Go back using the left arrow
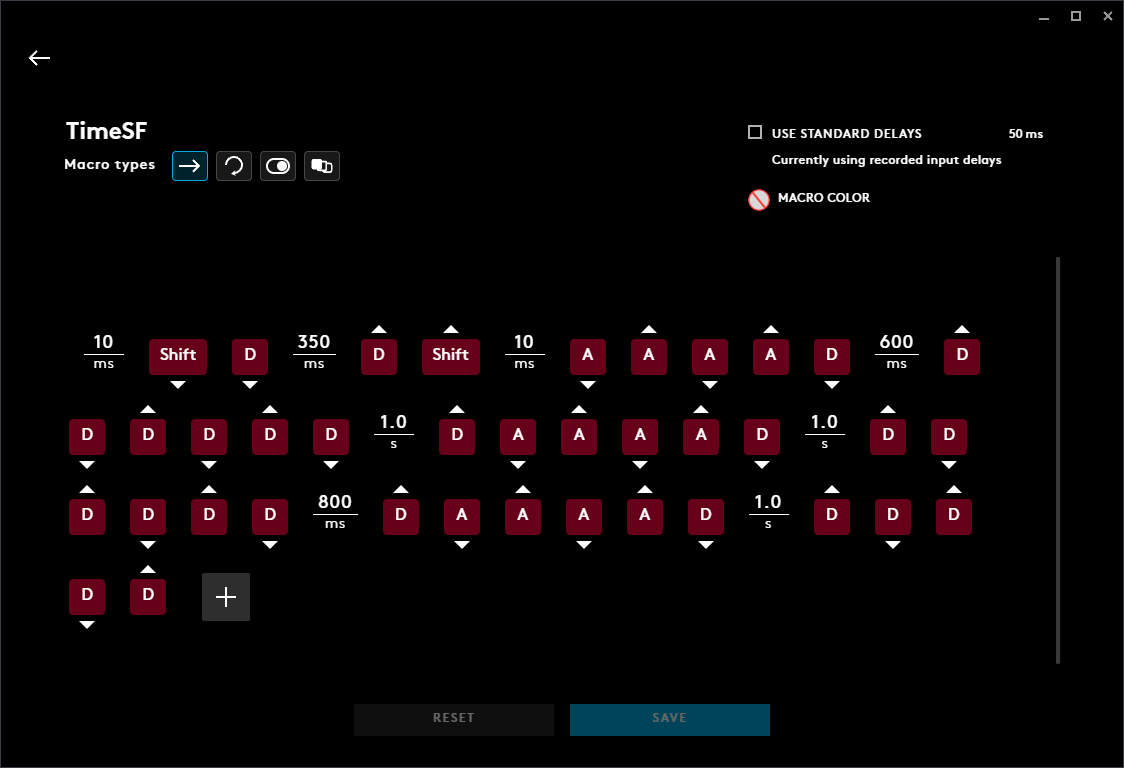This screenshot has width=1124, height=768. tap(39, 58)
